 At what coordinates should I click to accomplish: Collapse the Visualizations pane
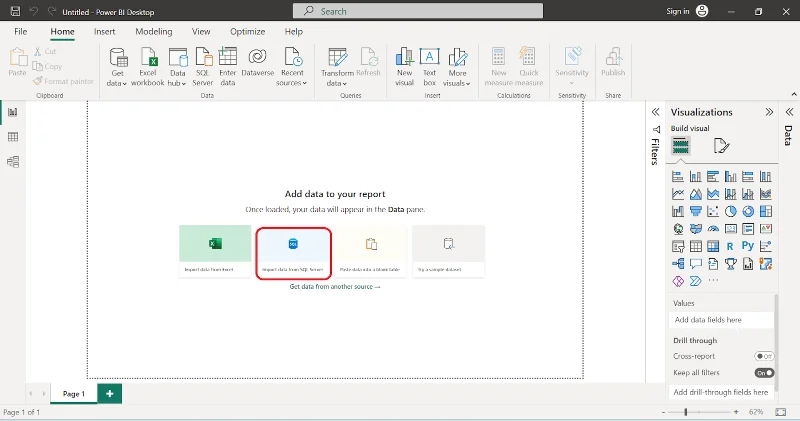click(769, 112)
